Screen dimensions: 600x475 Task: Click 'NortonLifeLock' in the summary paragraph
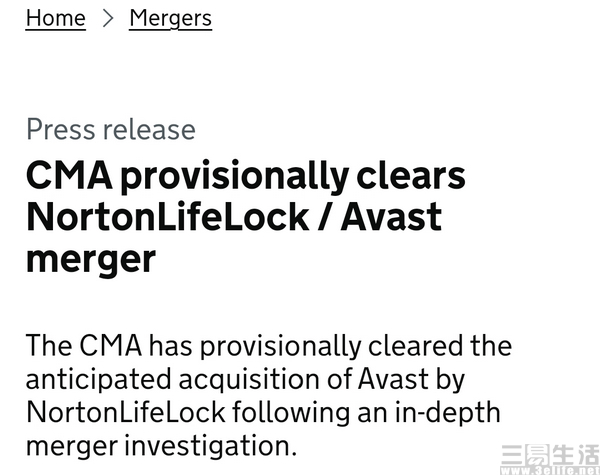[x=126, y=412]
